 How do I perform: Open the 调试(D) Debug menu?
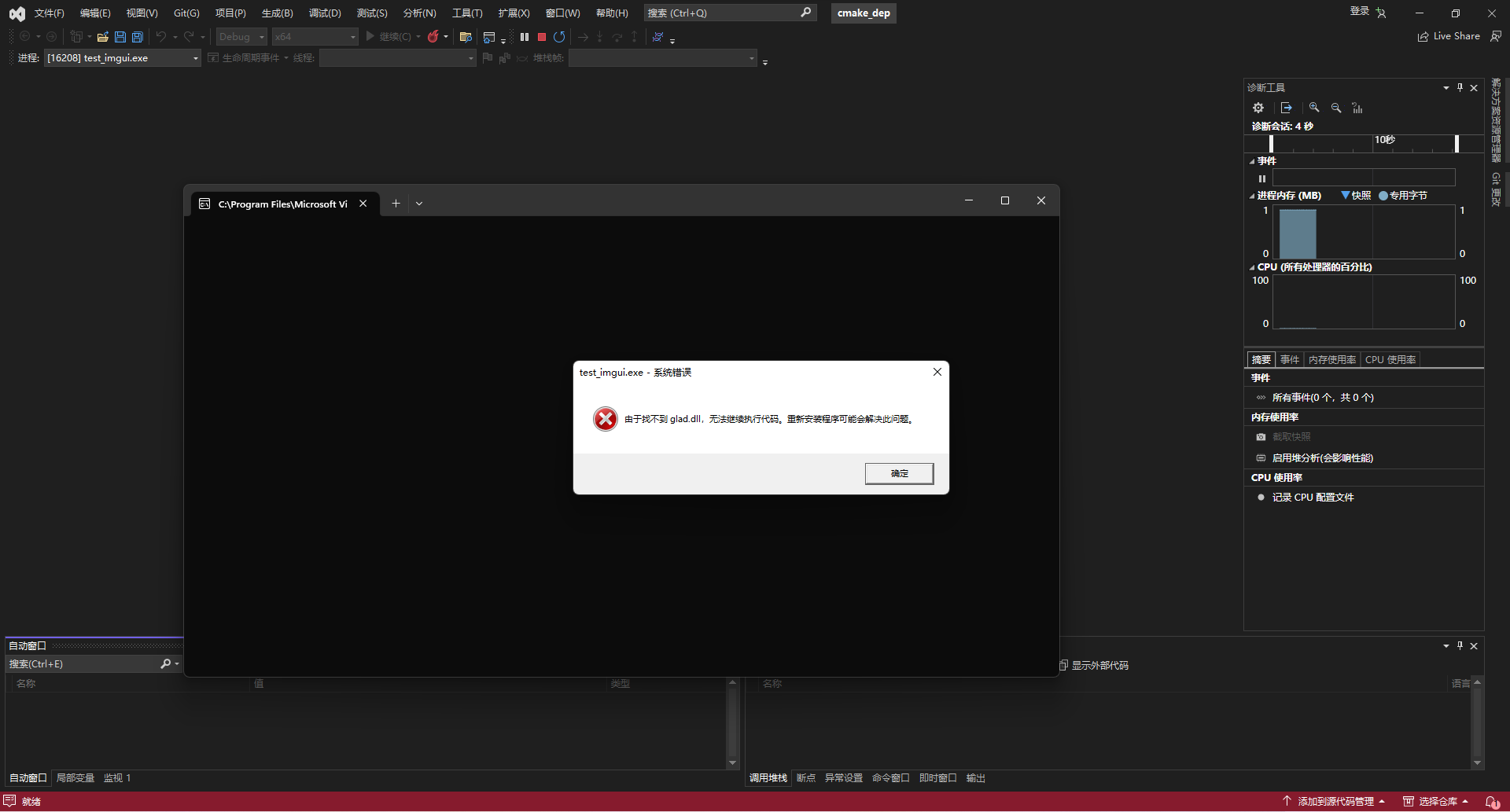pyautogui.click(x=325, y=13)
